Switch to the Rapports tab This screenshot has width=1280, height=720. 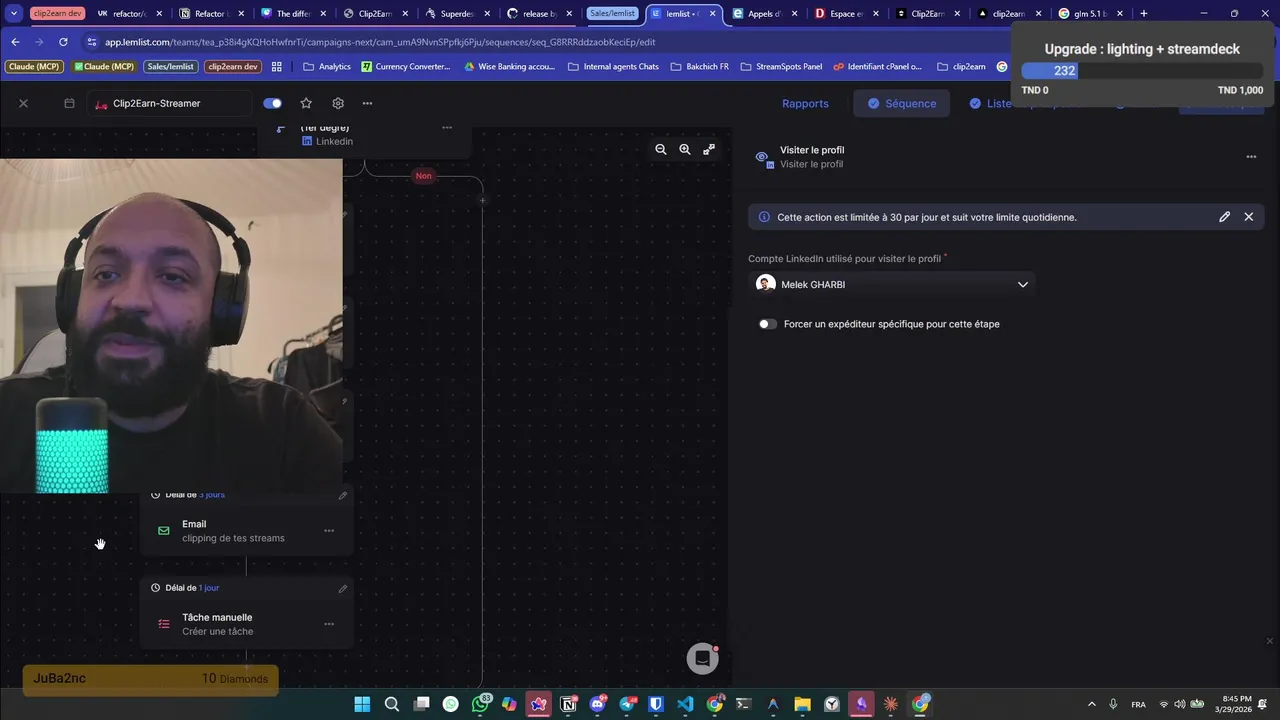(x=805, y=103)
